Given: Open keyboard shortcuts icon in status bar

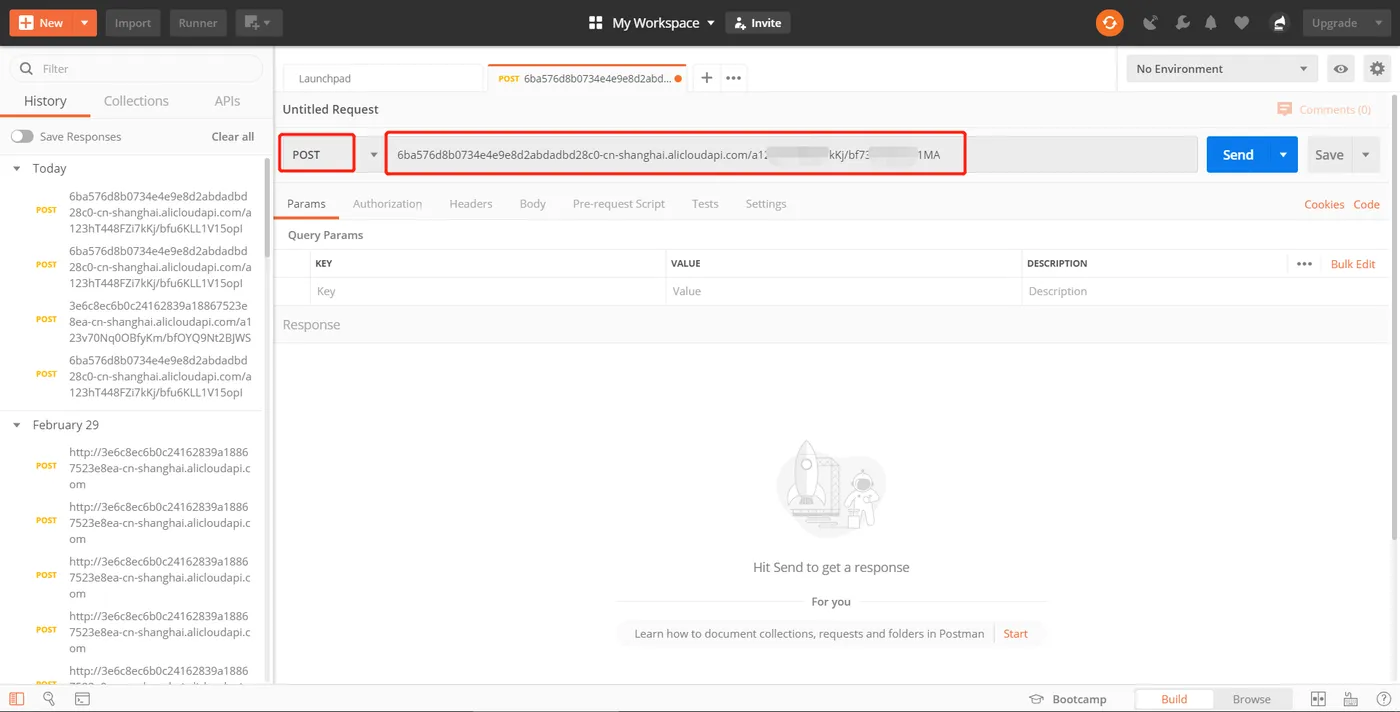Looking at the screenshot, I should pos(1350,699).
